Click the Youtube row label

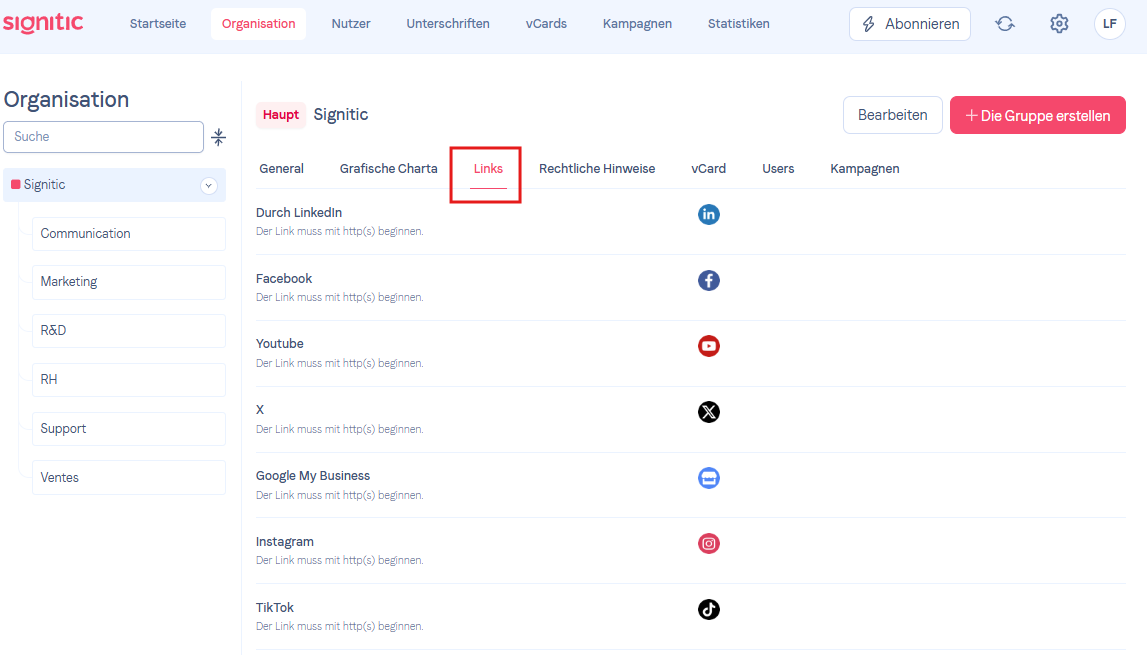coord(279,343)
